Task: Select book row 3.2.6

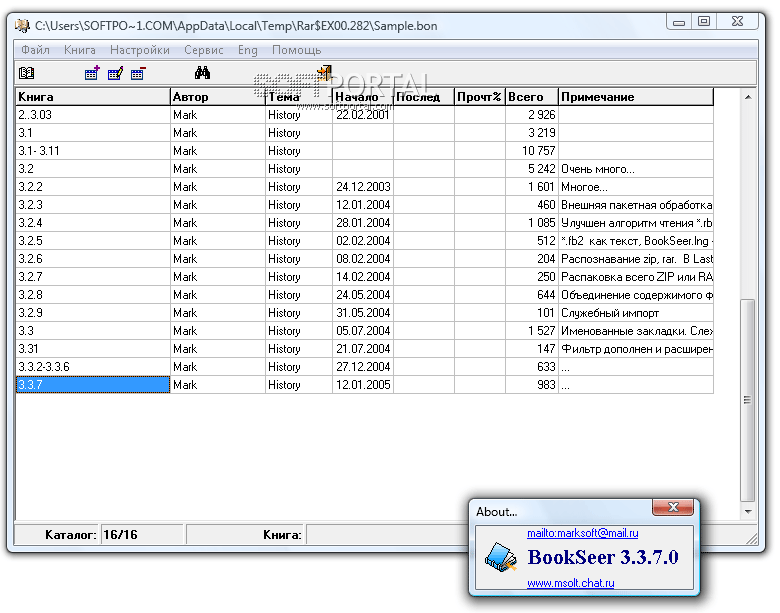Action: click(x=365, y=259)
